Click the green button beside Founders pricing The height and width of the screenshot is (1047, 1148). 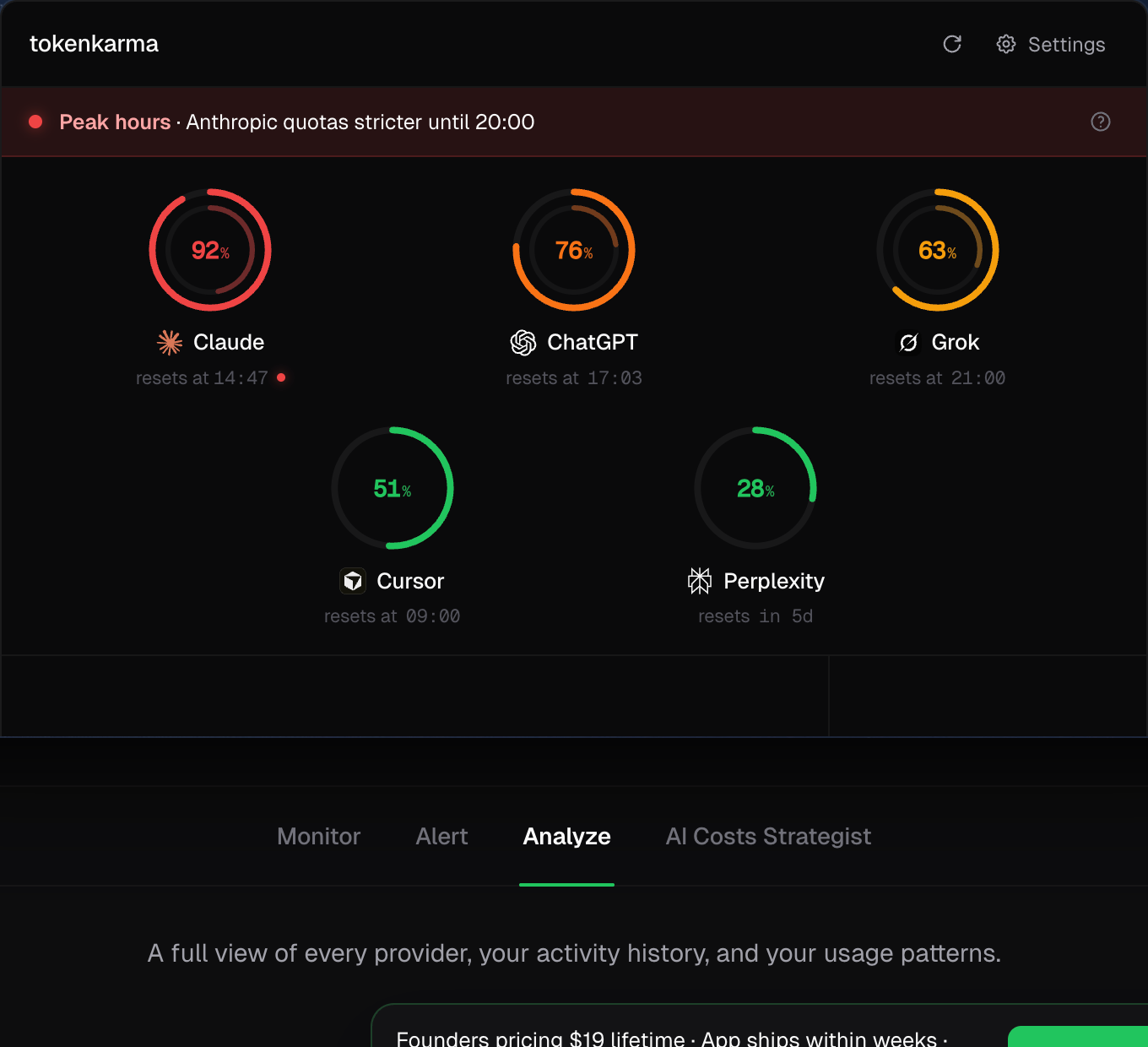click(x=1078, y=1037)
